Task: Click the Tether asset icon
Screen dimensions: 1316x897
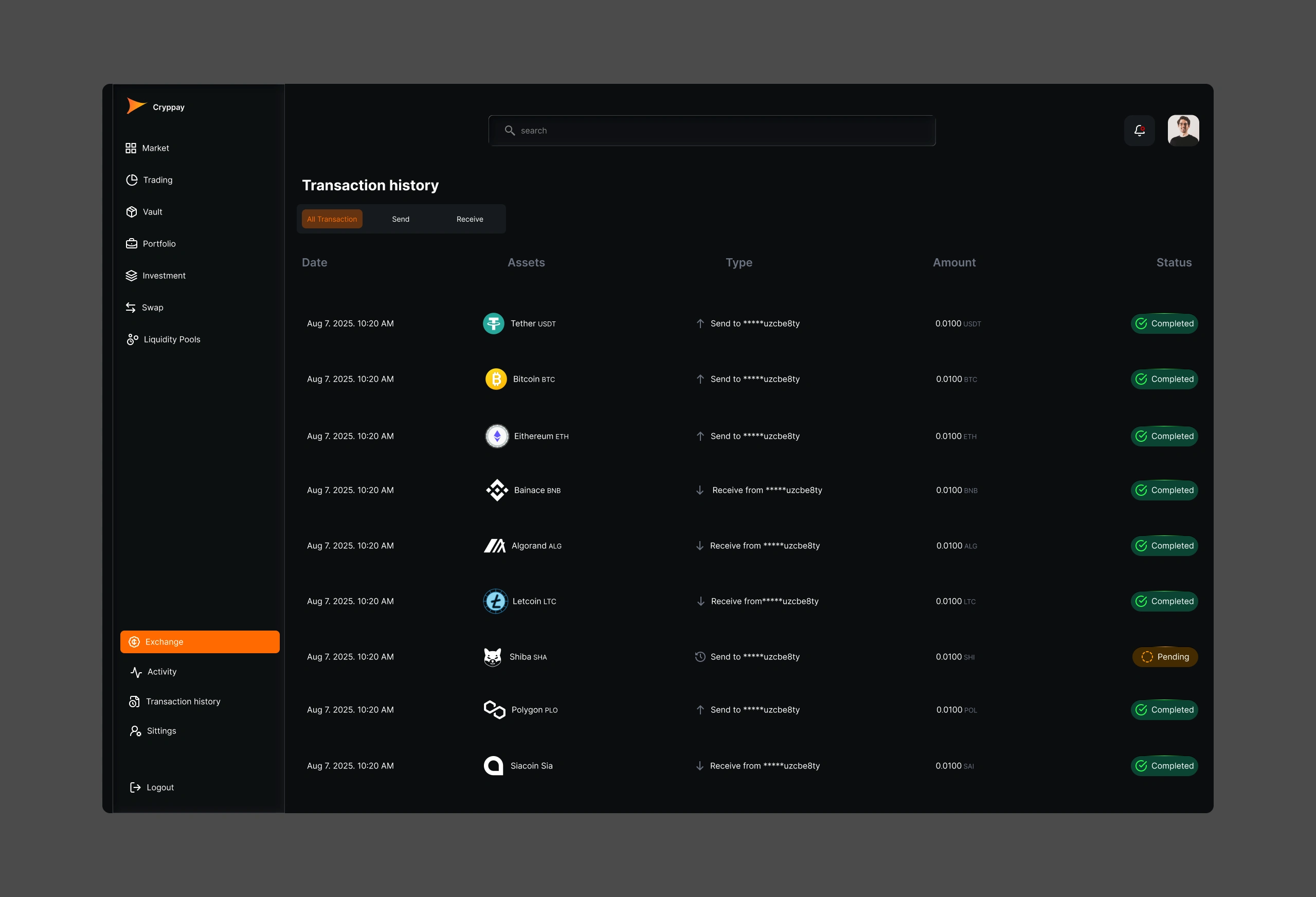Action: point(493,324)
